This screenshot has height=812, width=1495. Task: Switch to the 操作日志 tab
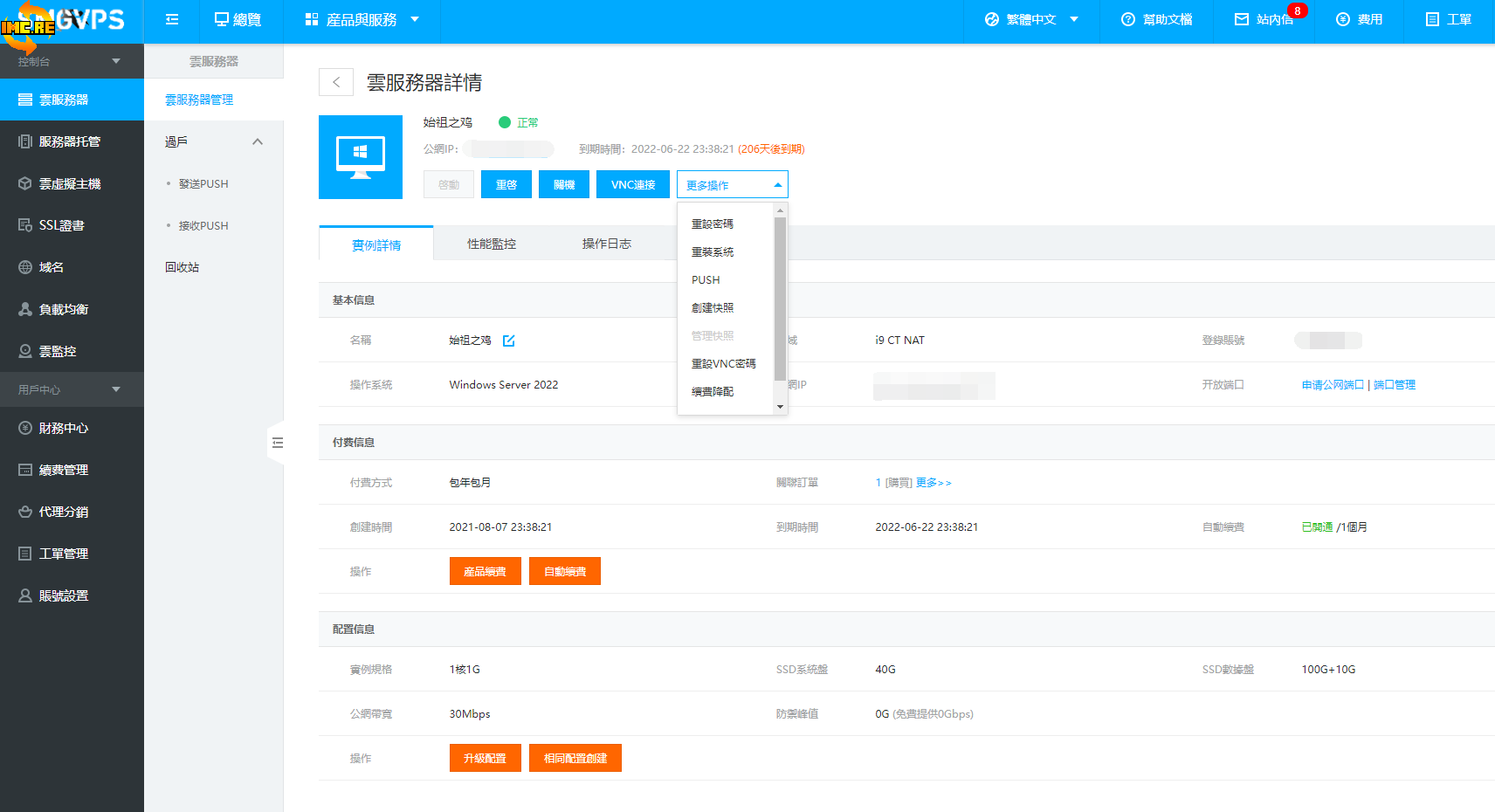click(x=606, y=244)
